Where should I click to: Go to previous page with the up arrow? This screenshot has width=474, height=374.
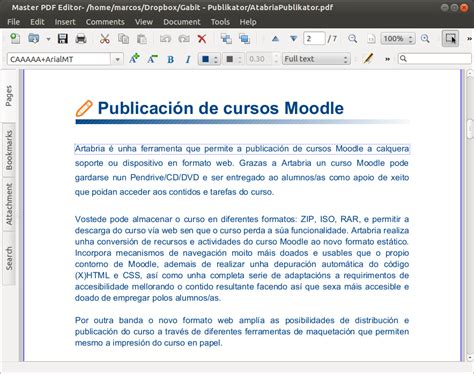pyautogui.click(x=275, y=39)
